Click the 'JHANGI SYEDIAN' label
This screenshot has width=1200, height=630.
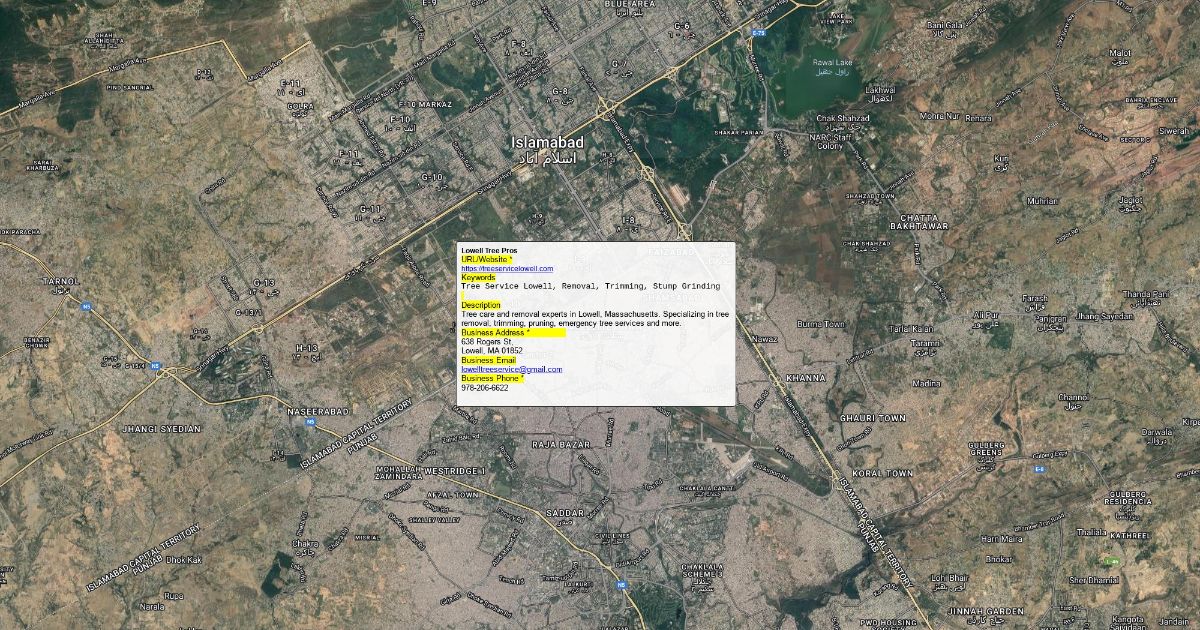(x=161, y=428)
